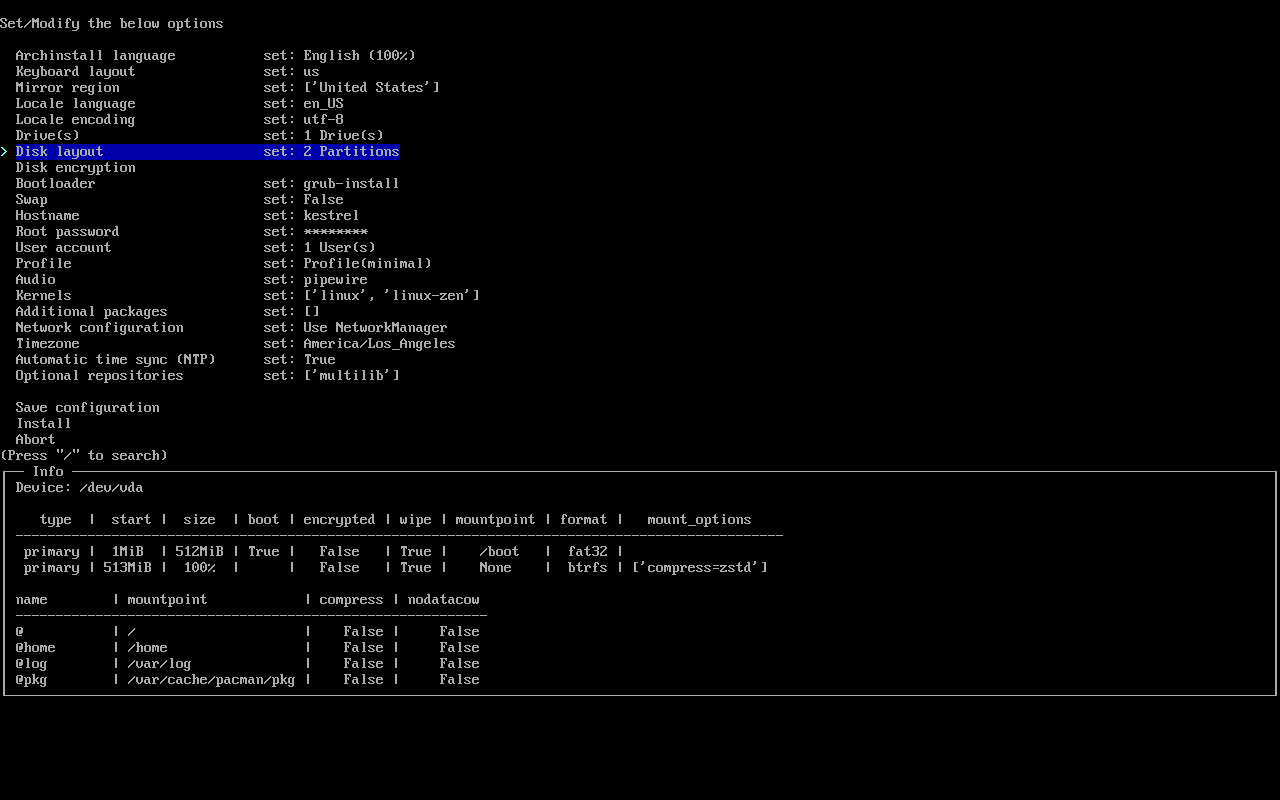This screenshot has height=800, width=1280.
Task: Click the 'mount_options' column header
Action: tap(700, 520)
